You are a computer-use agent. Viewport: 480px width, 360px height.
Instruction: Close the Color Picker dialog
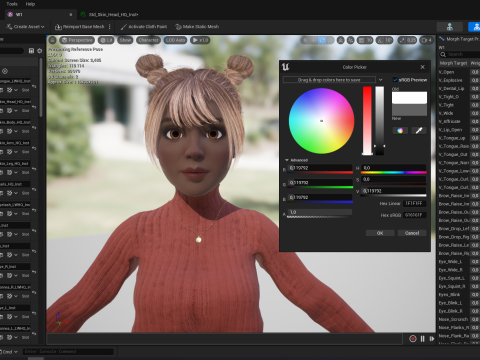(x=423, y=67)
